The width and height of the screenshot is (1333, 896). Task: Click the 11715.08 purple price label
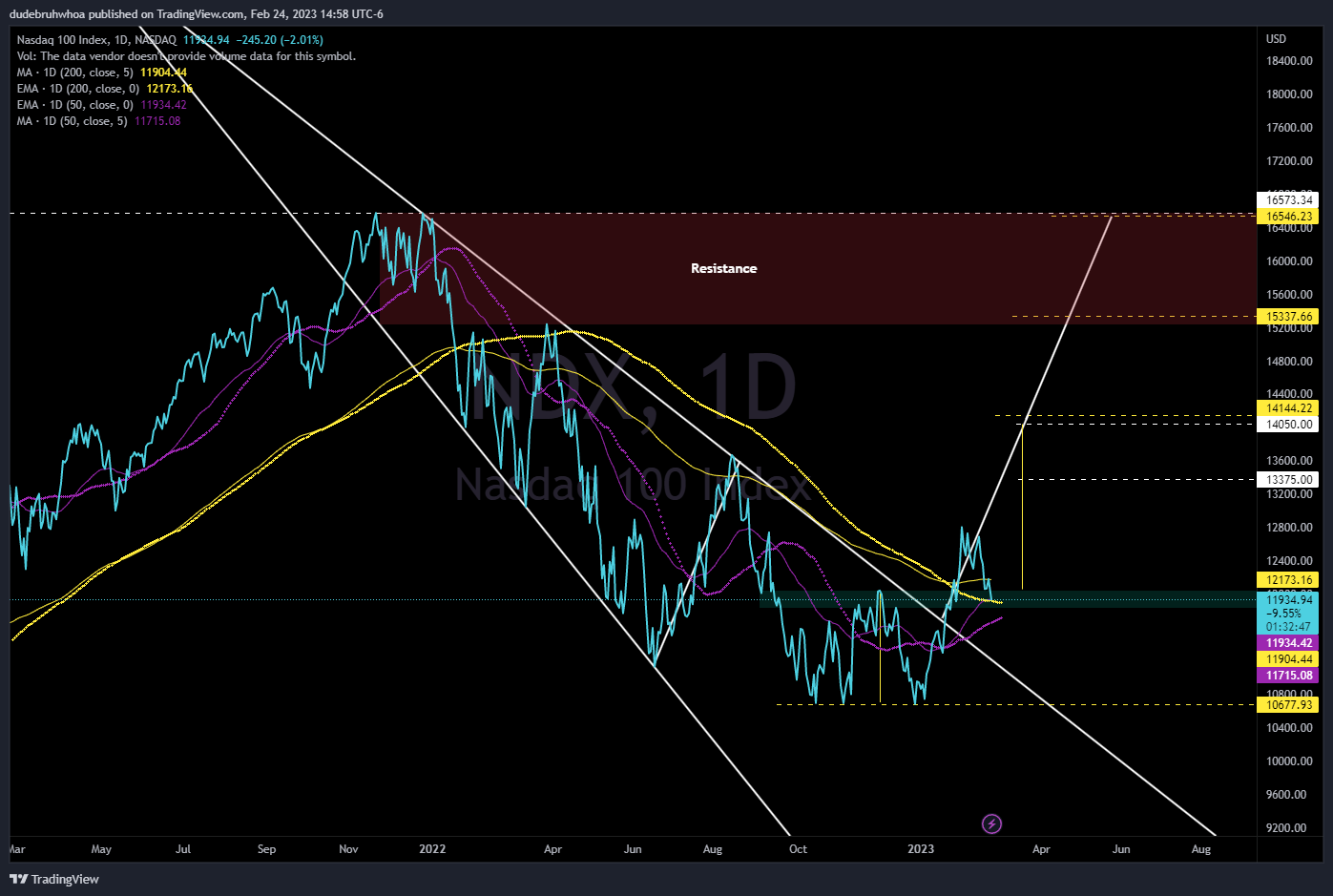point(1288,676)
